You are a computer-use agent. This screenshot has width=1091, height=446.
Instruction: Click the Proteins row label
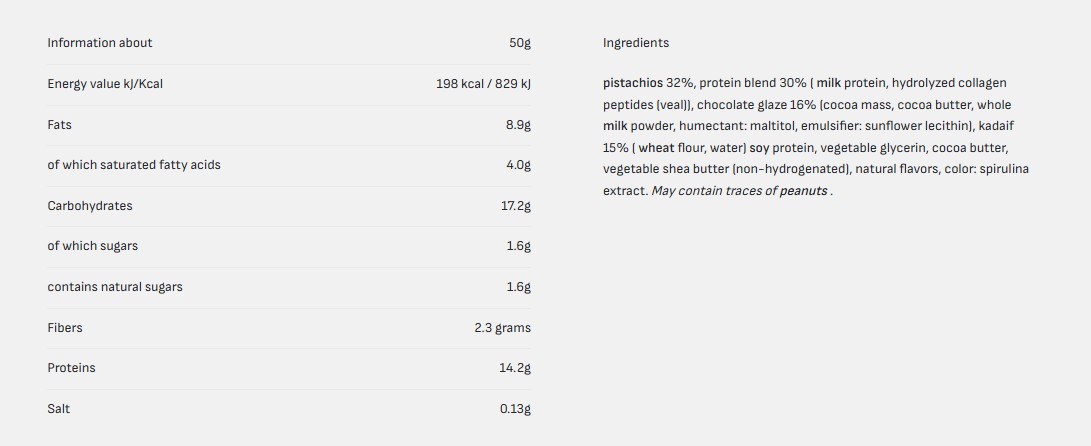(72, 368)
